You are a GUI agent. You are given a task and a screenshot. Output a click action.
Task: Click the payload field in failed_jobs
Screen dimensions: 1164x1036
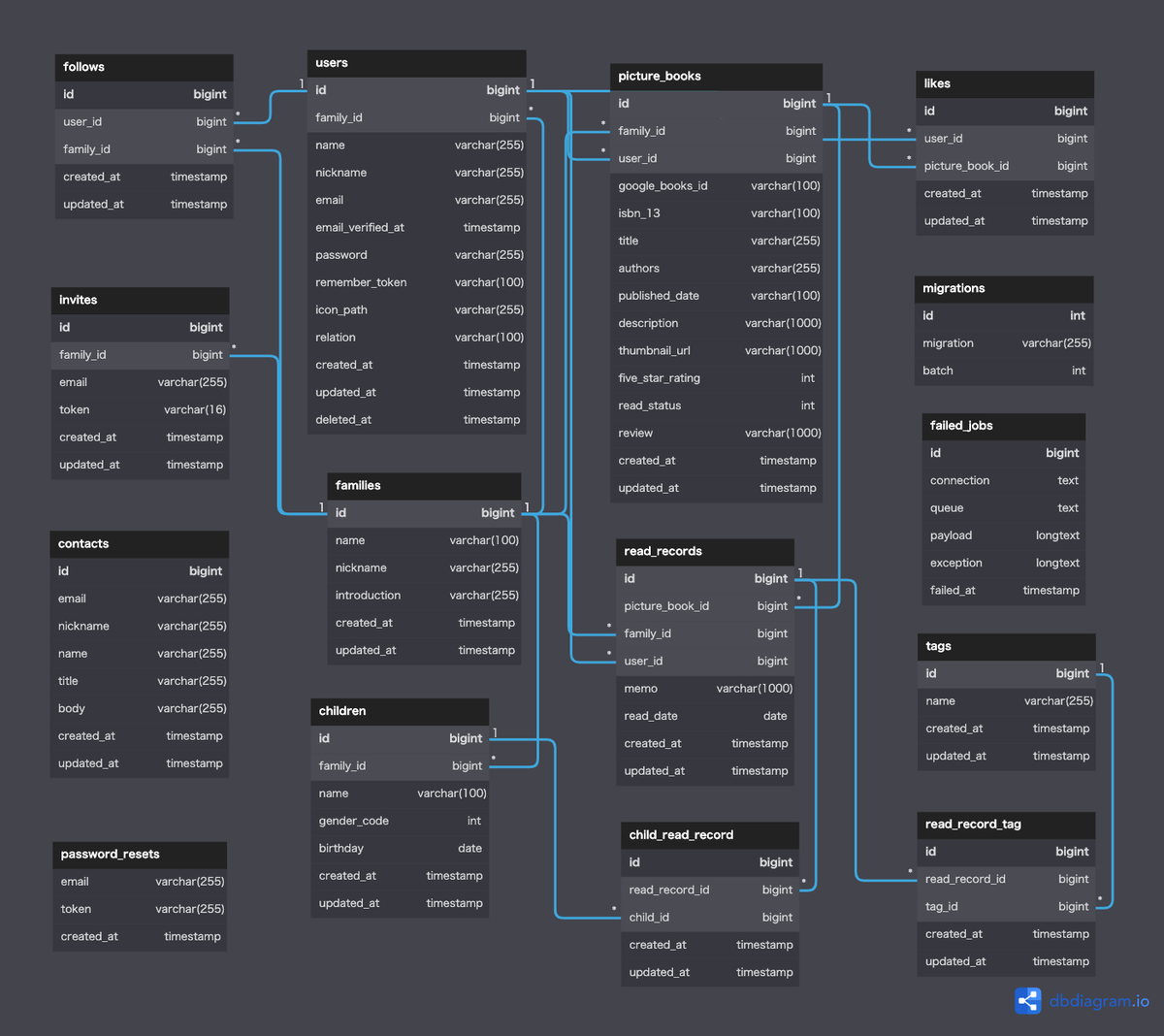(1003, 534)
